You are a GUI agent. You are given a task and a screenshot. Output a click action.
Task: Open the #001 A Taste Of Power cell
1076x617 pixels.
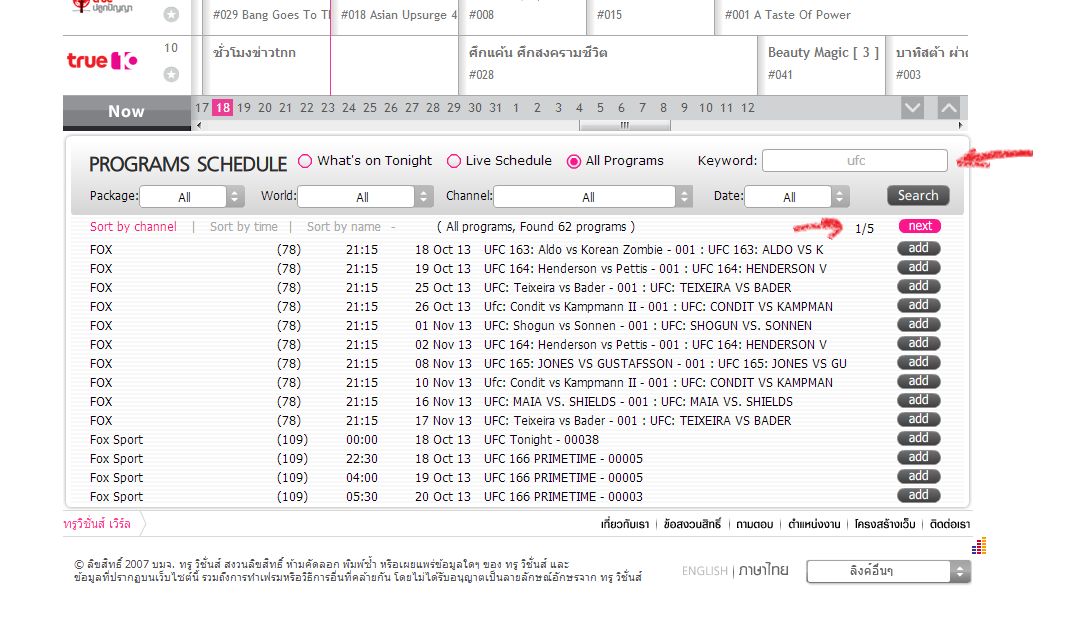click(x=842, y=17)
